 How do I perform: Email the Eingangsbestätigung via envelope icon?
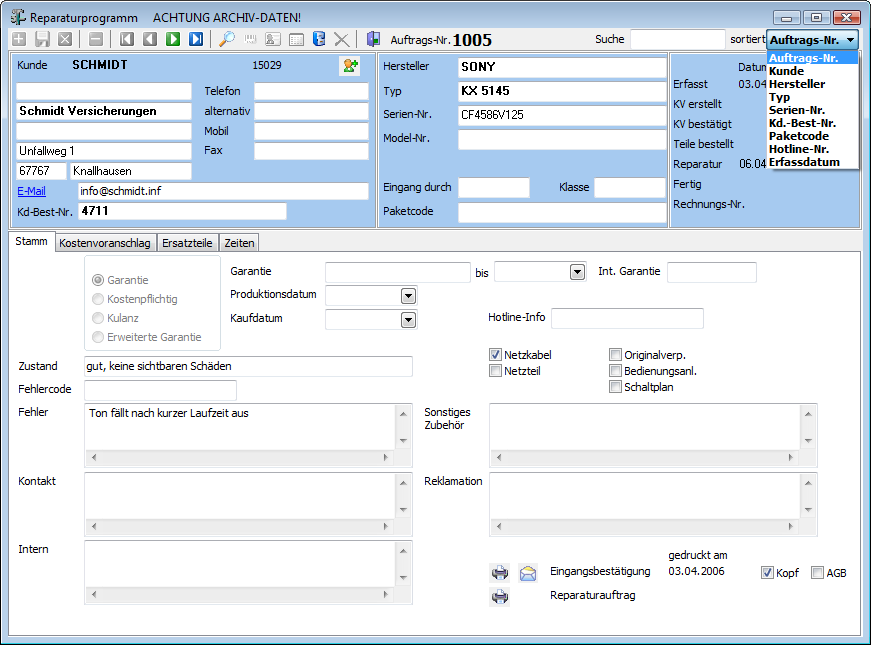[528, 573]
